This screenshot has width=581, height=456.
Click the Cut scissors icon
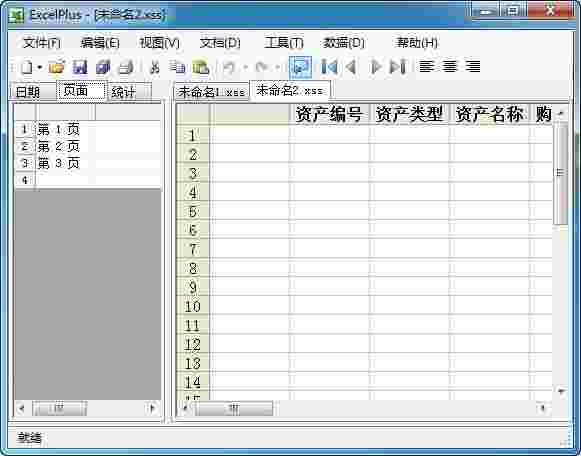155,67
